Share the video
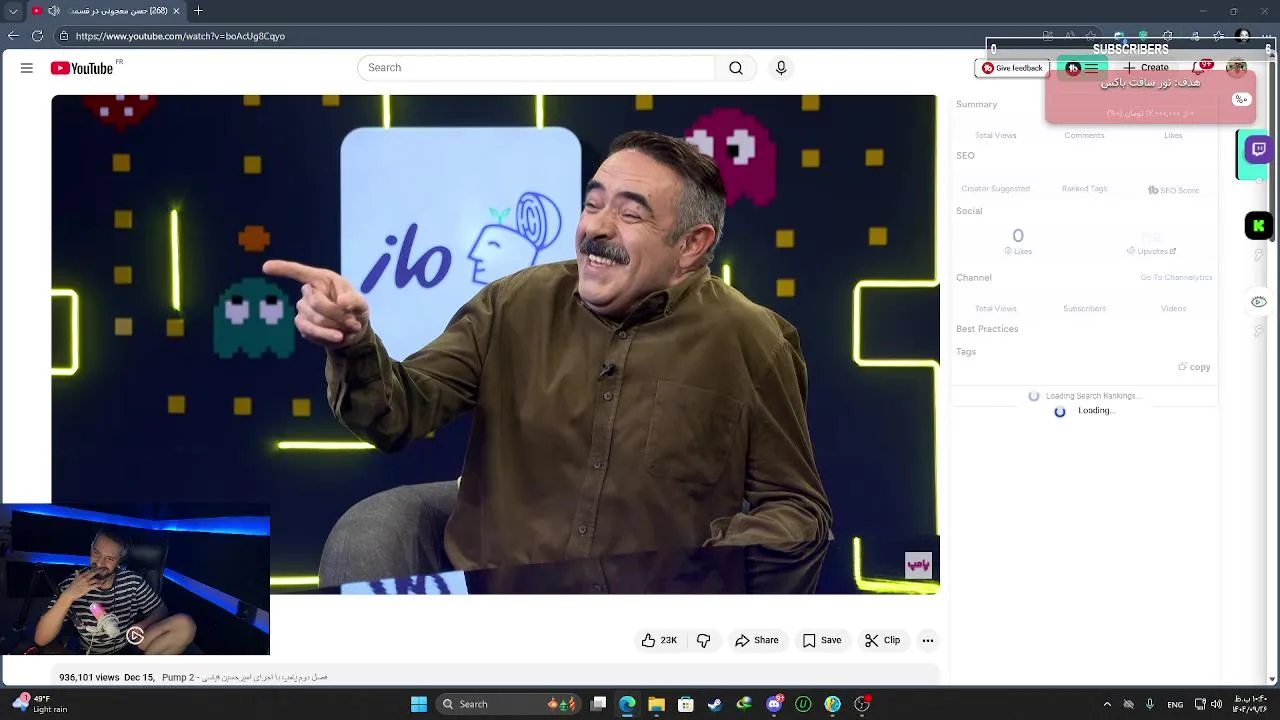This screenshot has height=720, width=1280. coord(757,640)
